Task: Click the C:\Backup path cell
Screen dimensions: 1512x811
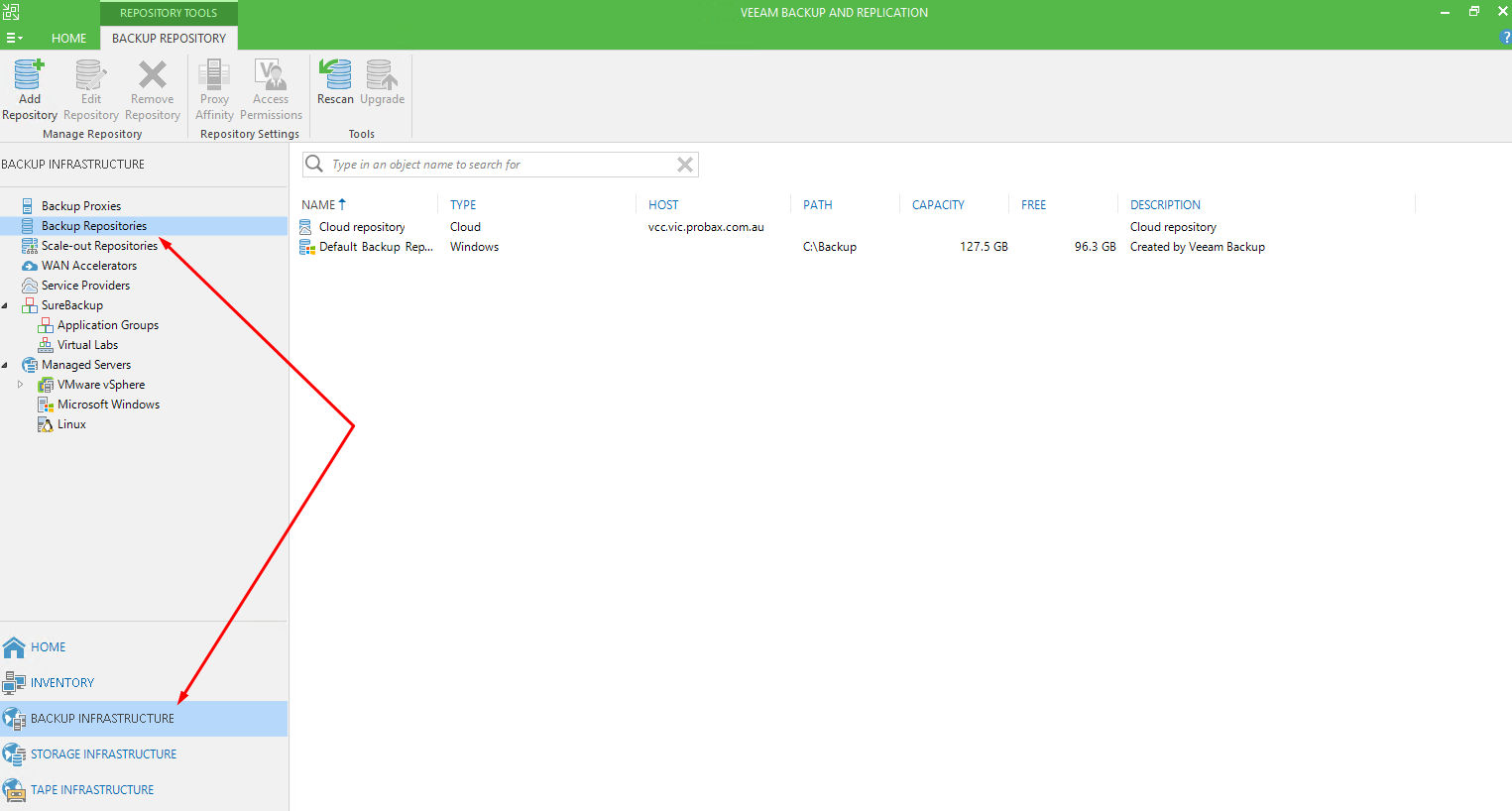Action: point(830,247)
